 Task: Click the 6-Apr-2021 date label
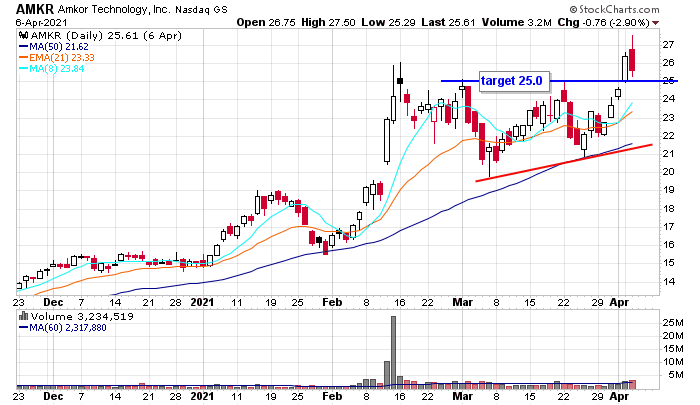41,23
